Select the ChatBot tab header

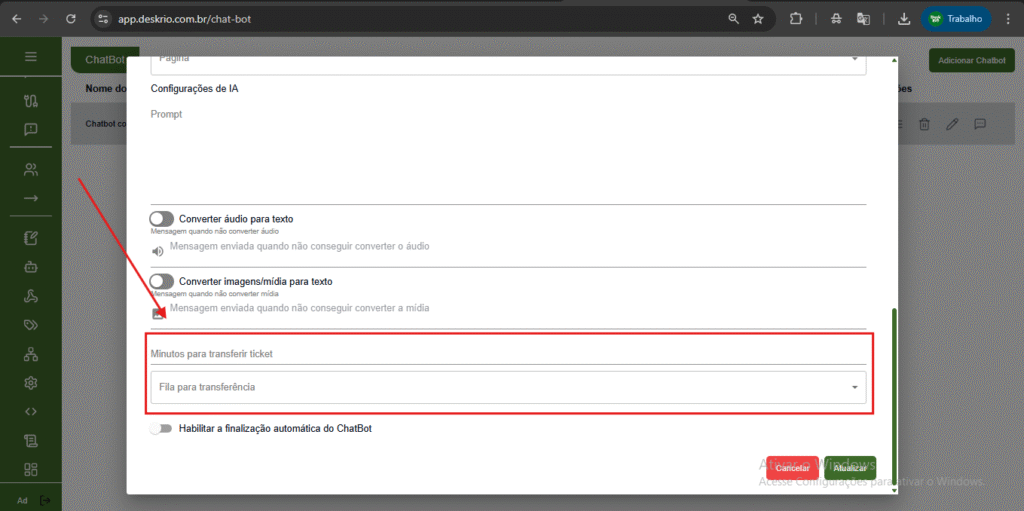[x=104, y=60]
